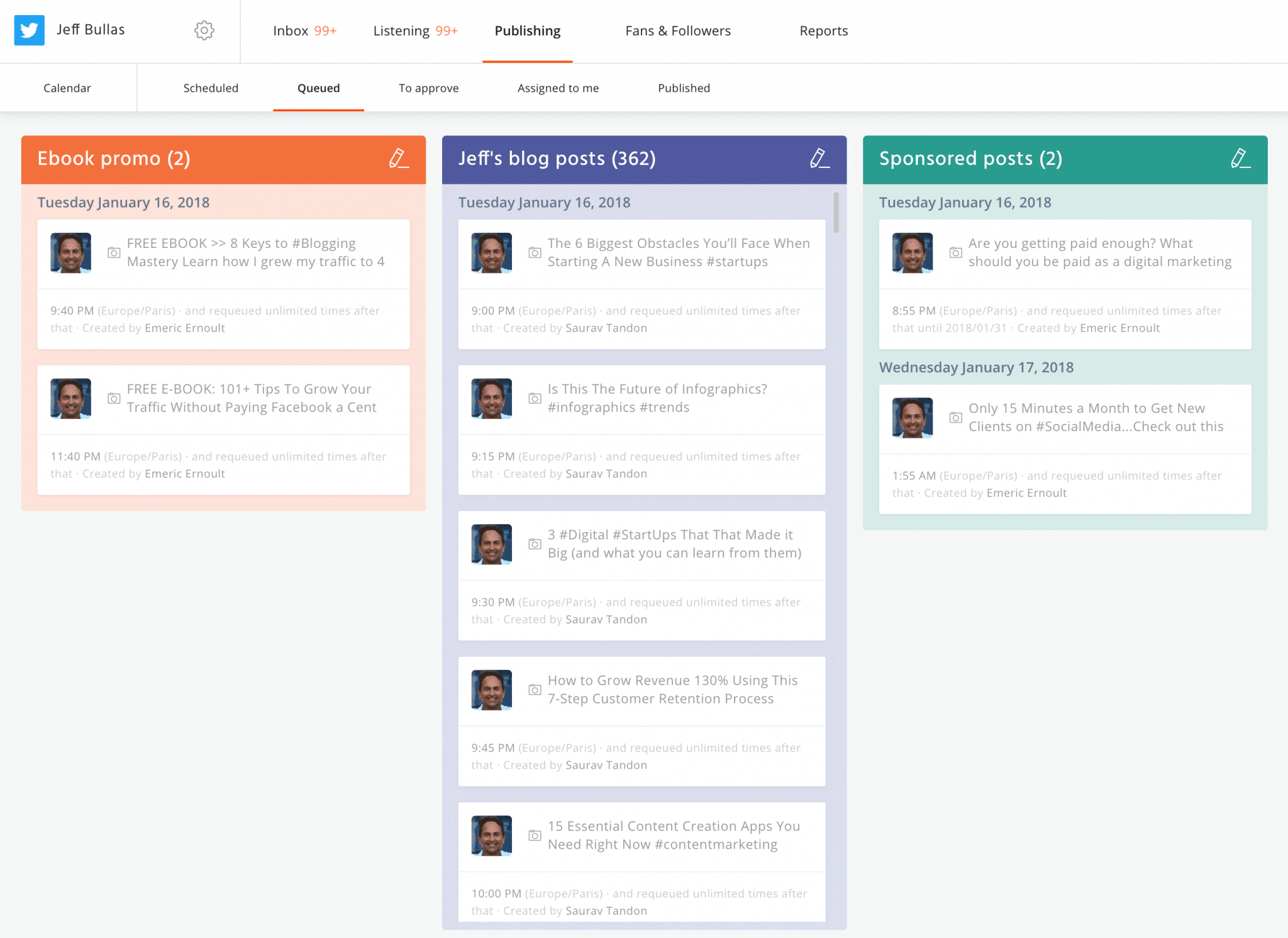The width and height of the screenshot is (1288, 938).
Task: Open 3 #Digital #StartUps post text
Action: tap(674, 544)
